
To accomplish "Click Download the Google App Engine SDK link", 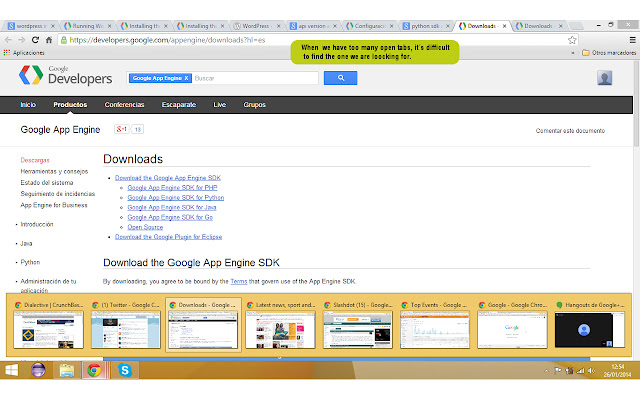I will click(x=168, y=178).
